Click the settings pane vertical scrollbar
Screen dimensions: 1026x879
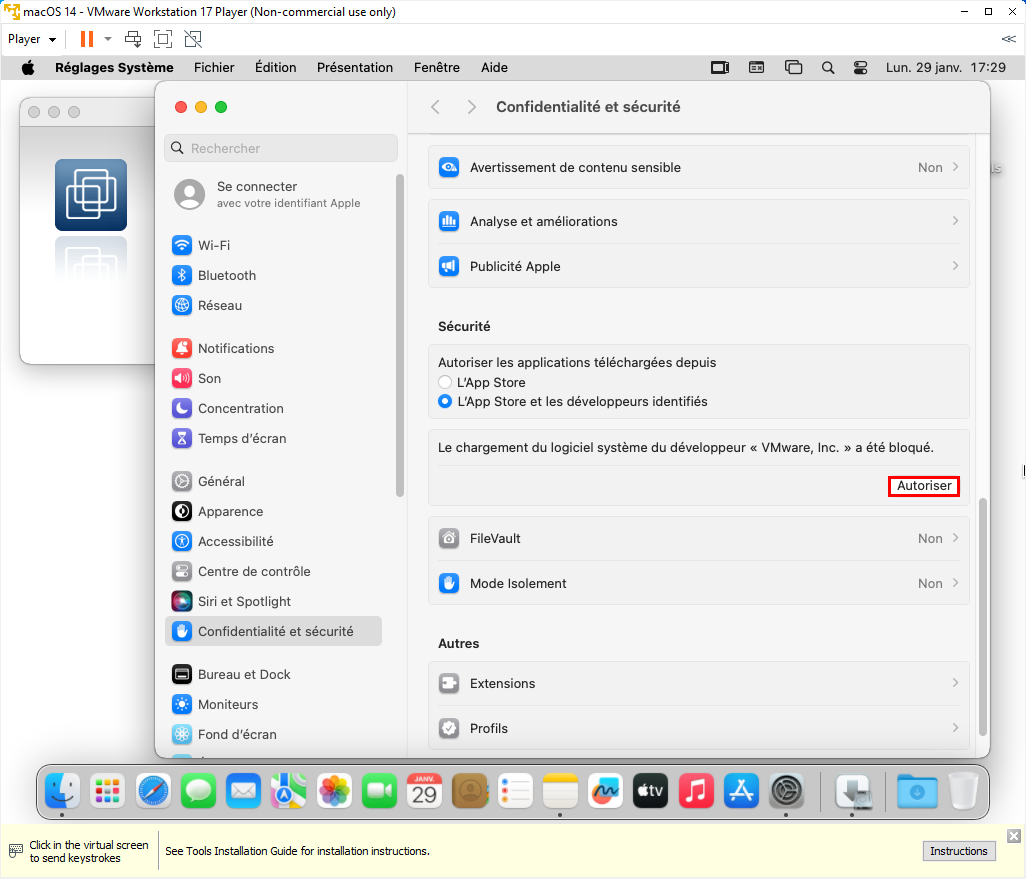(982, 617)
